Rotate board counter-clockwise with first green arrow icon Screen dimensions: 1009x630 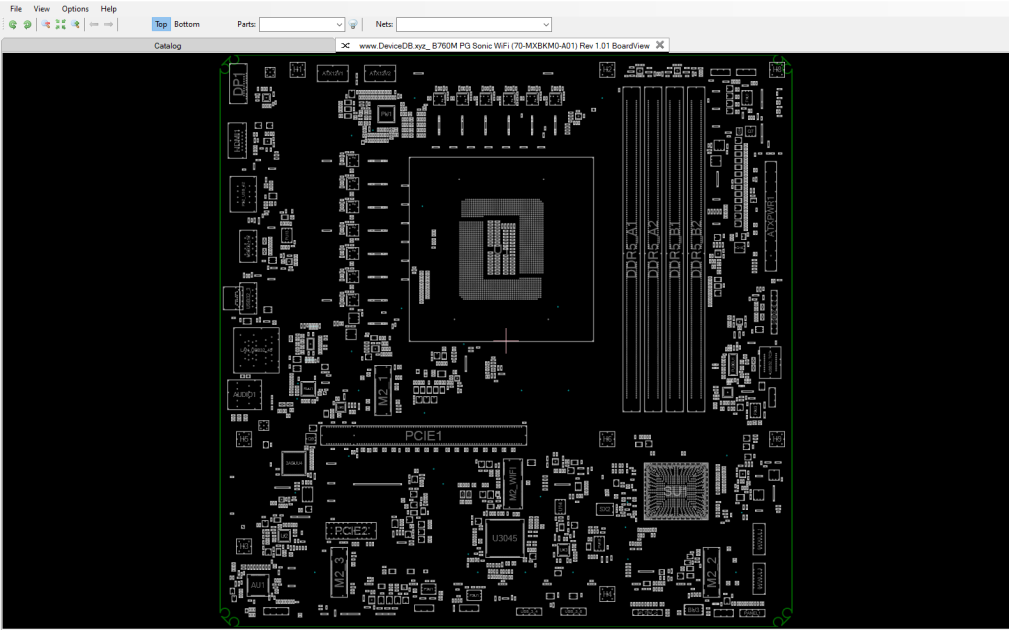tap(12, 24)
